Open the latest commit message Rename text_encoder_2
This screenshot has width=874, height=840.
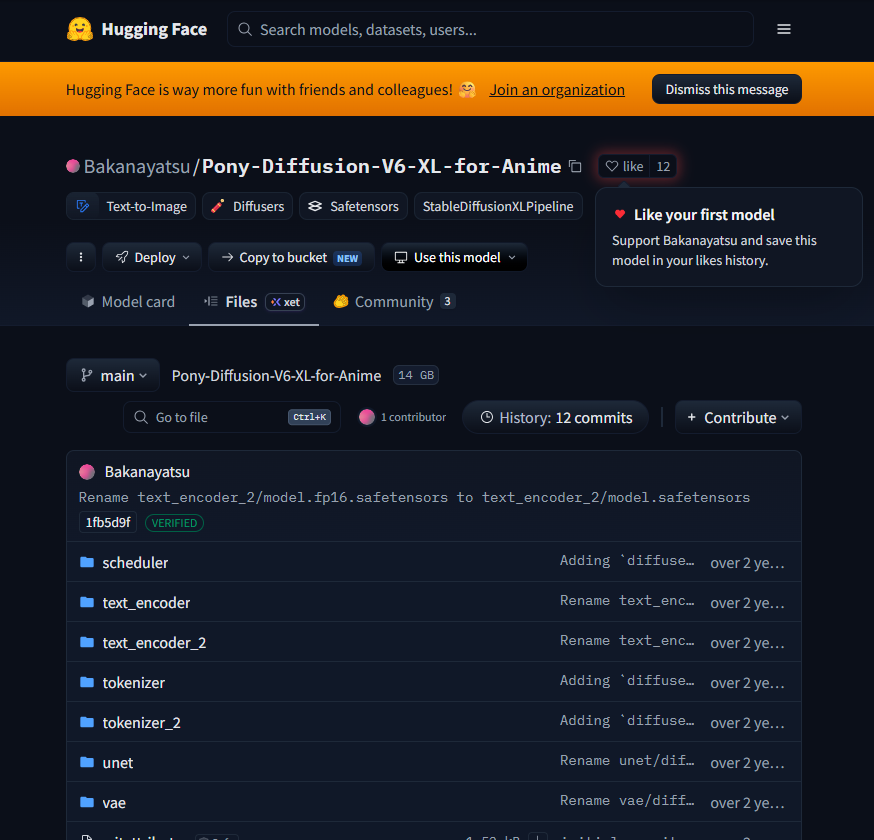[414, 497]
